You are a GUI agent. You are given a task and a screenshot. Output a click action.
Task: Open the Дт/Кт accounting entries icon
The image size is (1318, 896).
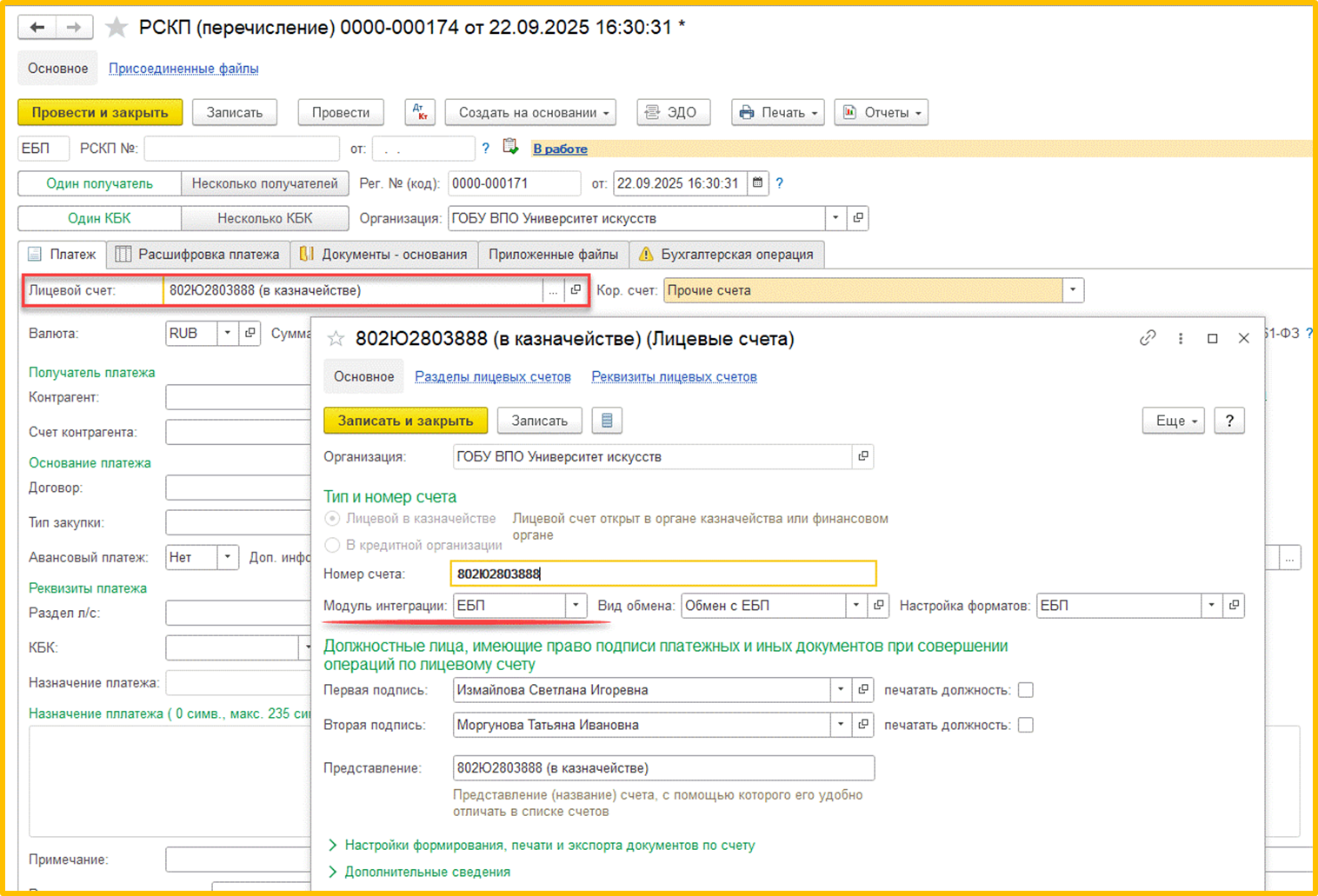(420, 112)
